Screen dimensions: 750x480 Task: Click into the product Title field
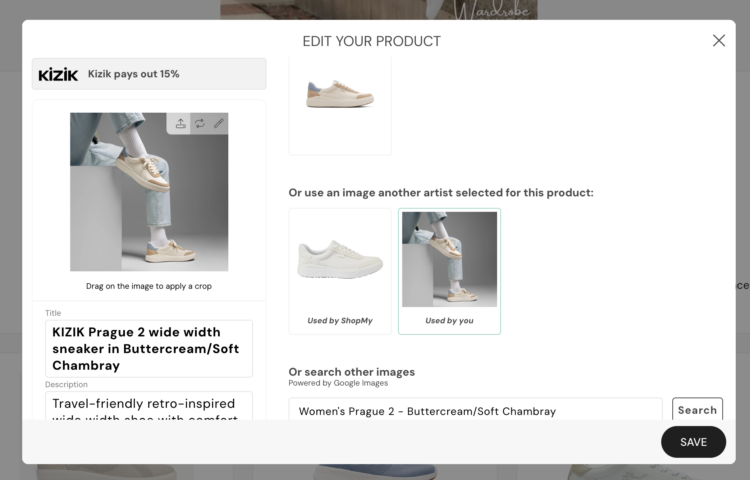[x=149, y=349]
